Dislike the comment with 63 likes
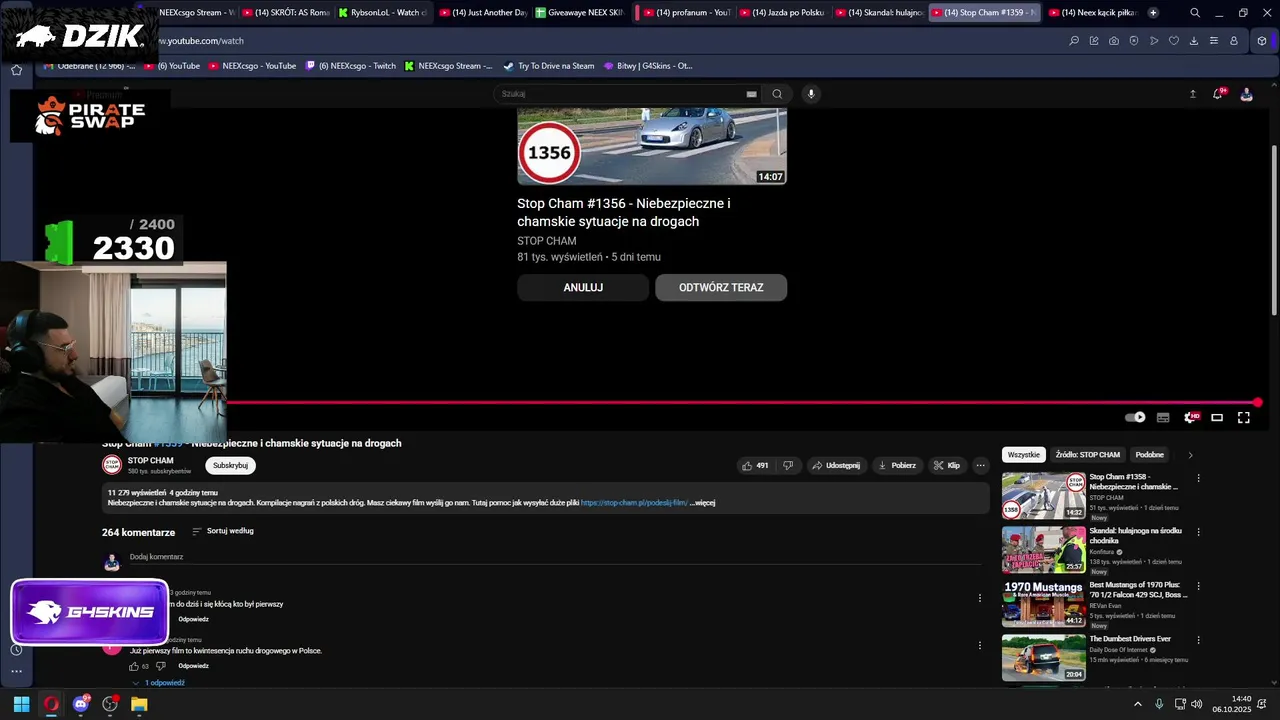The height and width of the screenshot is (720, 1280). click(x=160, y=666)
